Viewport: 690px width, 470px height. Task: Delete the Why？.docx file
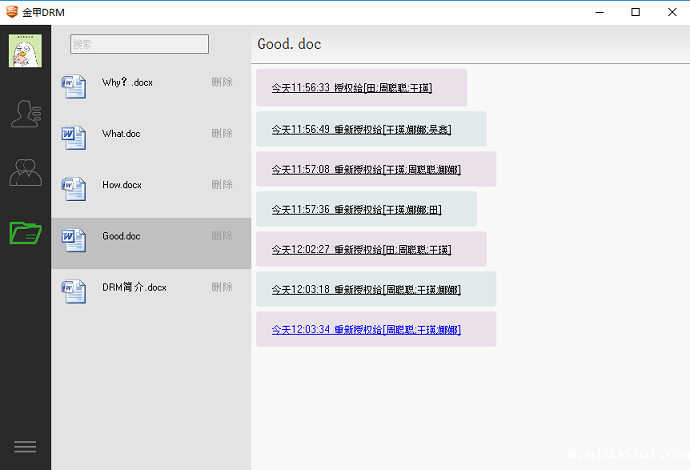coord(222,82)
